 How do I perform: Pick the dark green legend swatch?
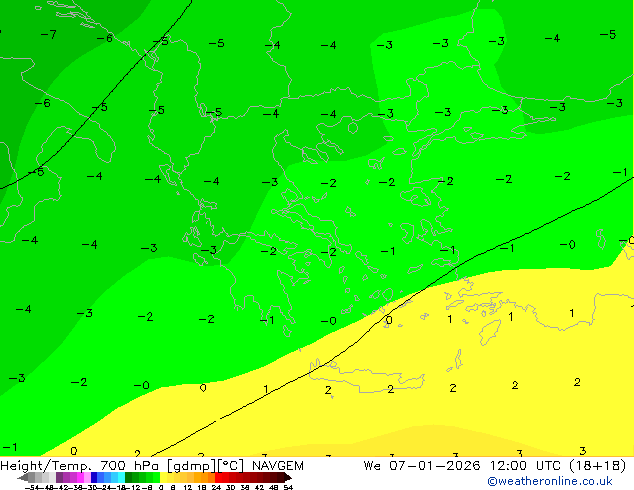tap(129, 477)
